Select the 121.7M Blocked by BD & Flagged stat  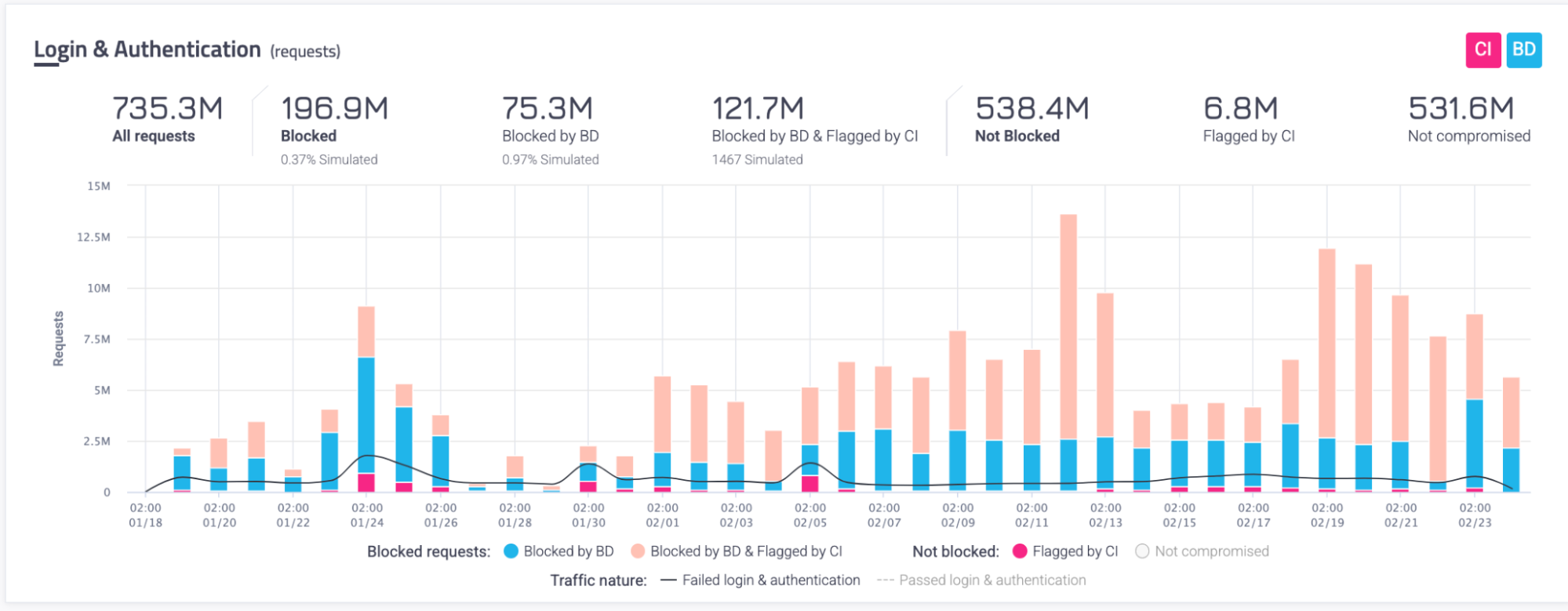click(815, 130)
